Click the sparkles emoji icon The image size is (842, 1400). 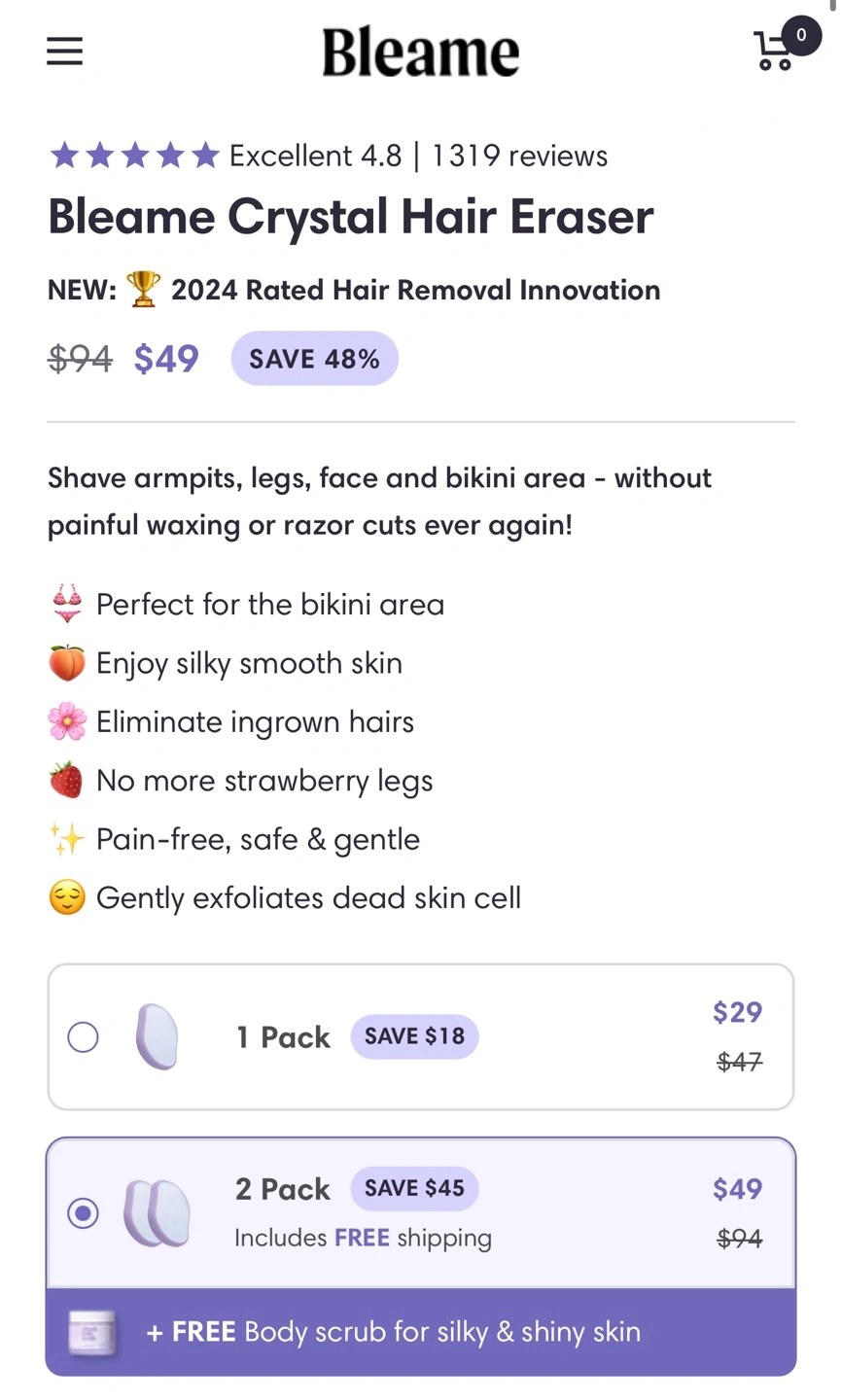[67, 839]
